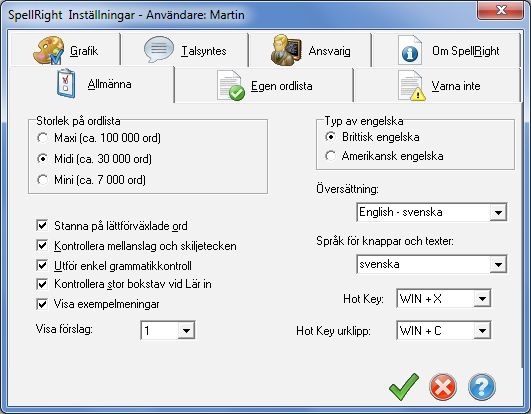Screen dimensions: 531x414
Task: Open the Ansvarig tab
Action: (x=310, y=50)
